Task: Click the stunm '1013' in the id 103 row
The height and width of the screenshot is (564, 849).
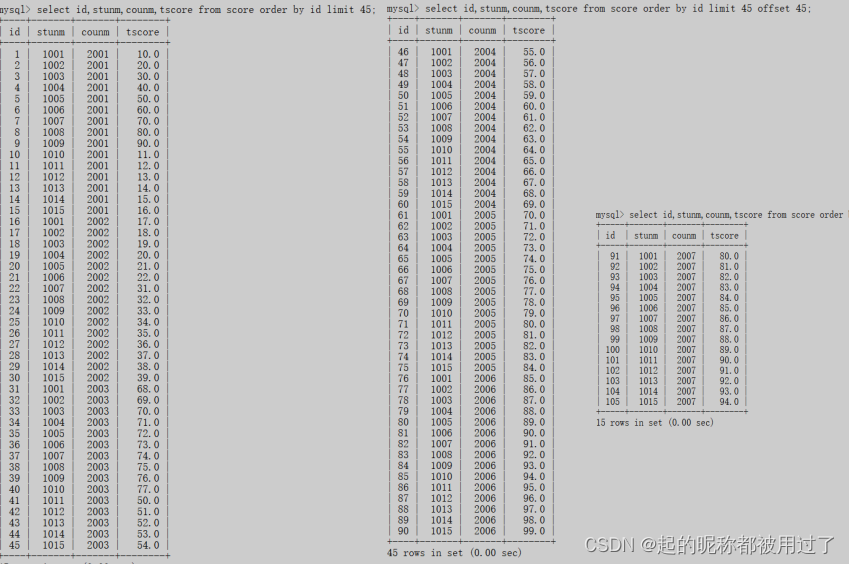Action: tap(648, 381)
